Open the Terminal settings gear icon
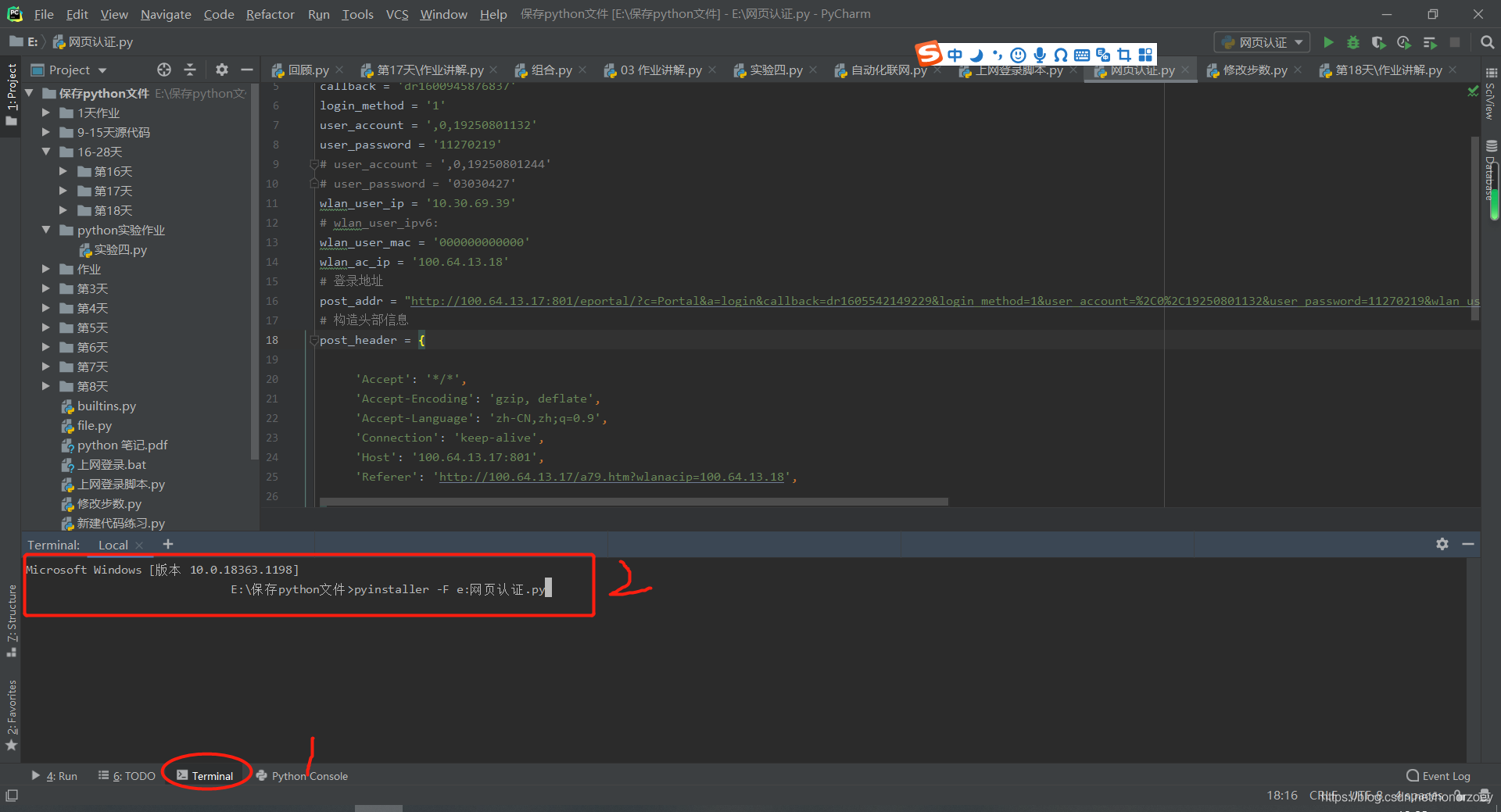1501x812 pixels. click(x=1442, y=544)
